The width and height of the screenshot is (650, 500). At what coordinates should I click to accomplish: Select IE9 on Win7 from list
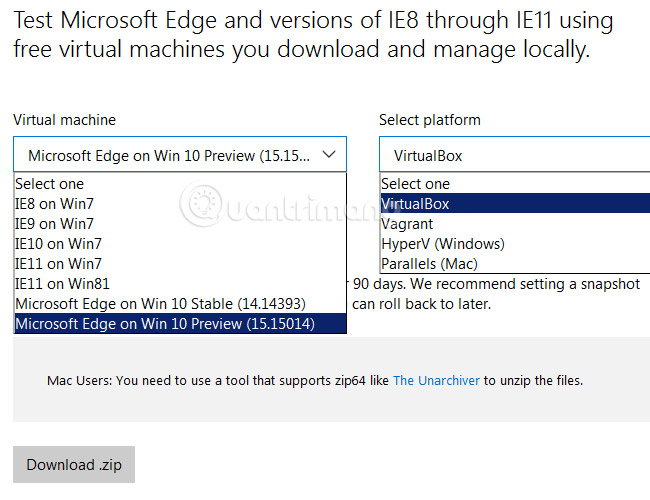pyautogui.click(x=54, y=223)
